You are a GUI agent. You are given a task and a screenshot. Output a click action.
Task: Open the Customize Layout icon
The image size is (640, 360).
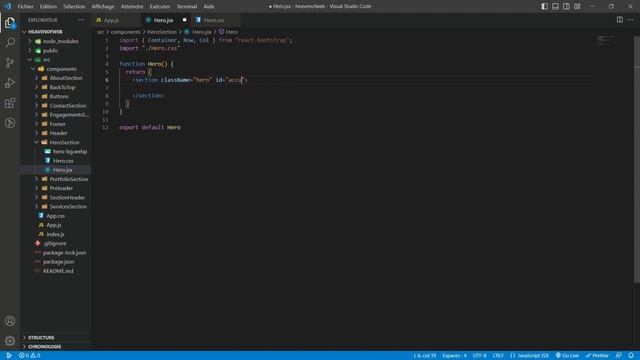(577, 6)
